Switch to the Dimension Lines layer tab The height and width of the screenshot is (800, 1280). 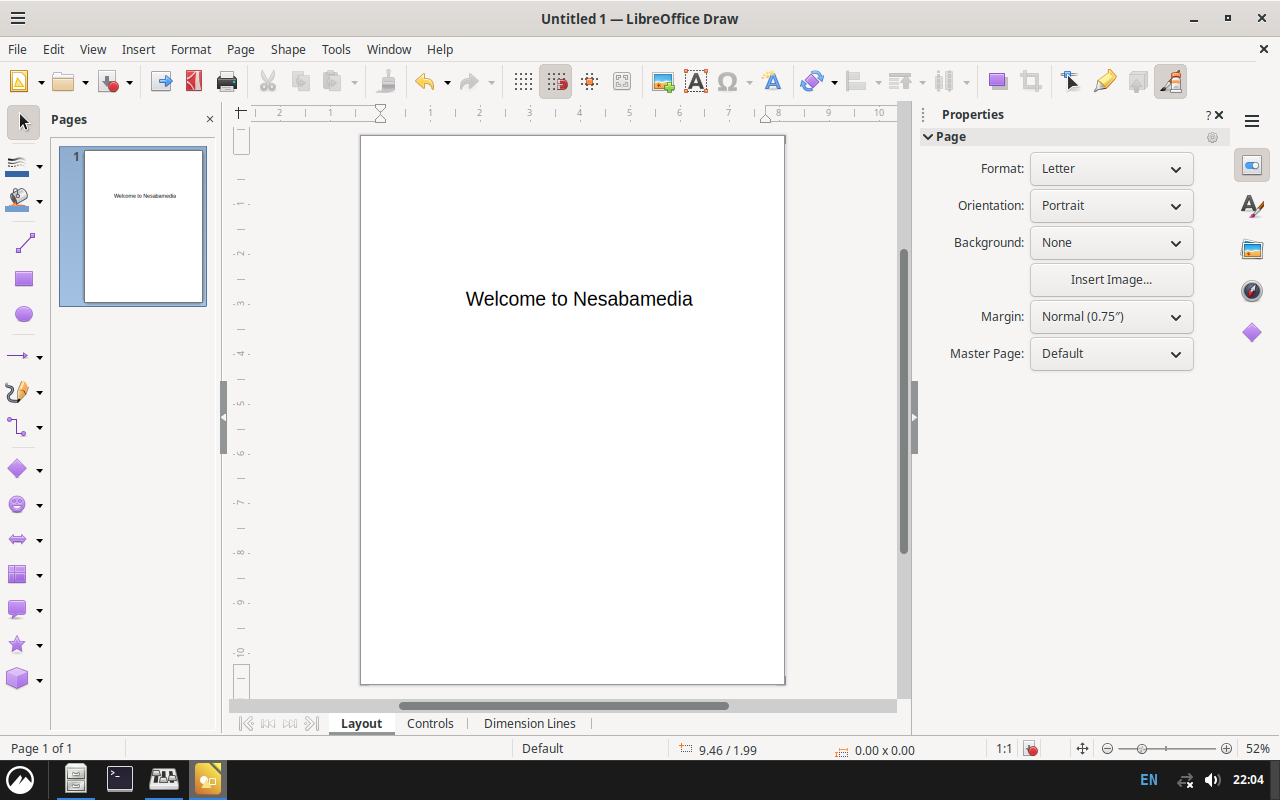[529, 723]
